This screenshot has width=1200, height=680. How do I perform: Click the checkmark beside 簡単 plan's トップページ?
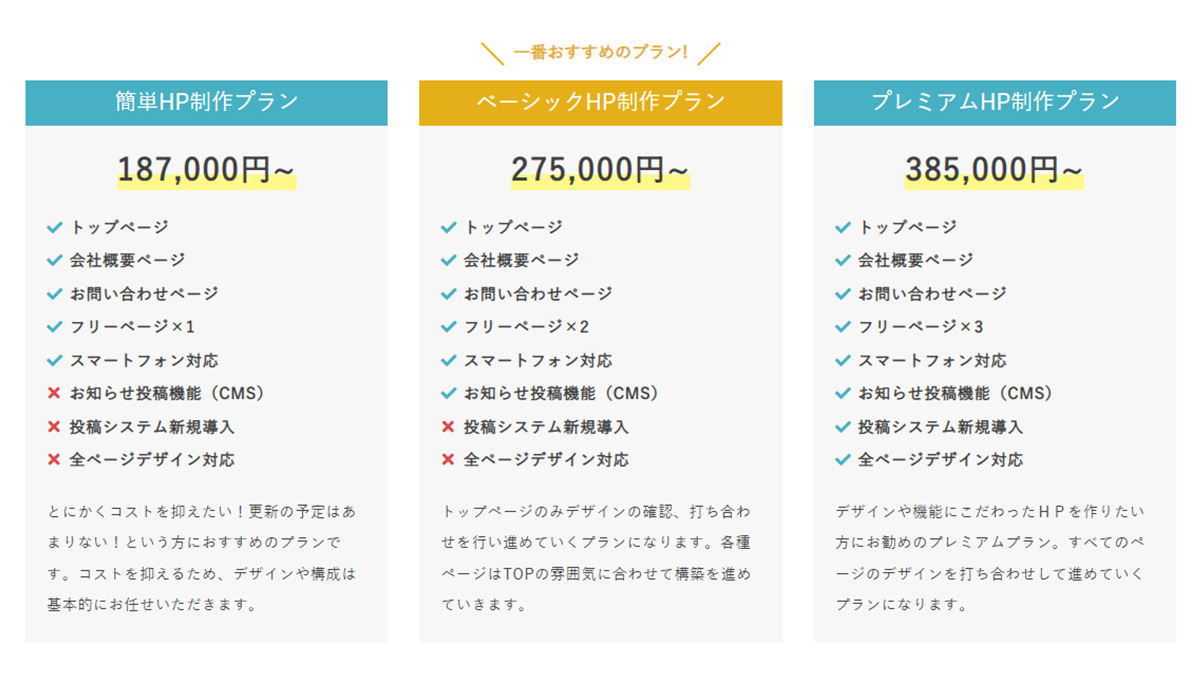click(54, 227)
